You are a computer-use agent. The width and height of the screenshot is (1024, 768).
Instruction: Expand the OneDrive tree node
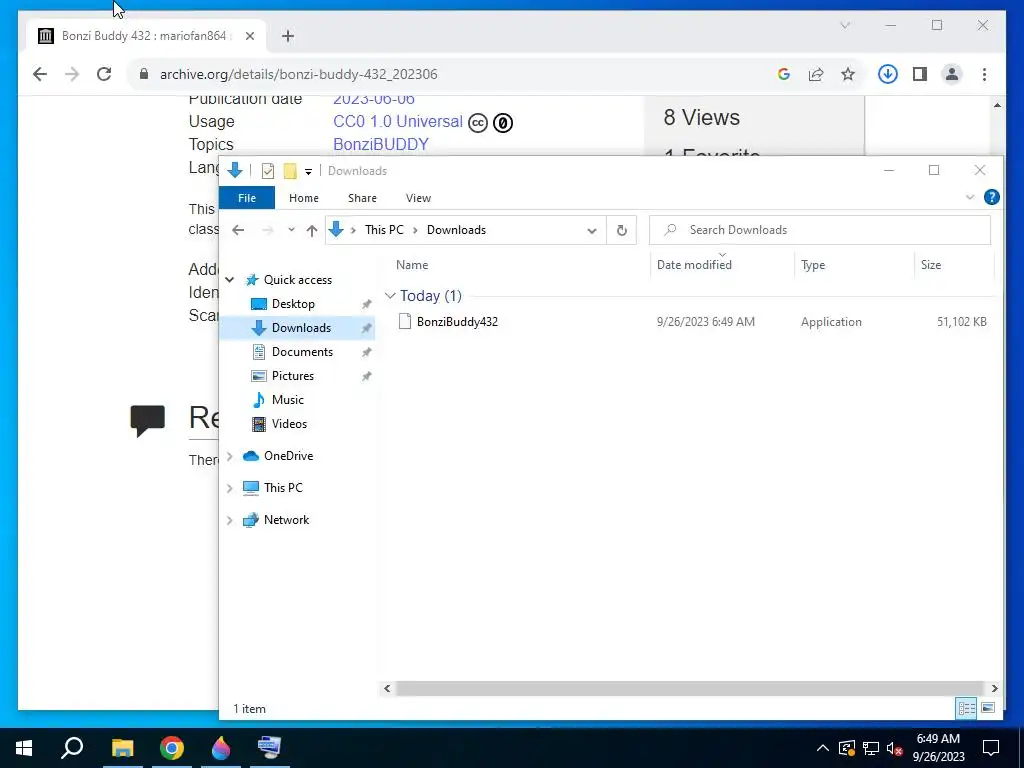pos(229,456)
